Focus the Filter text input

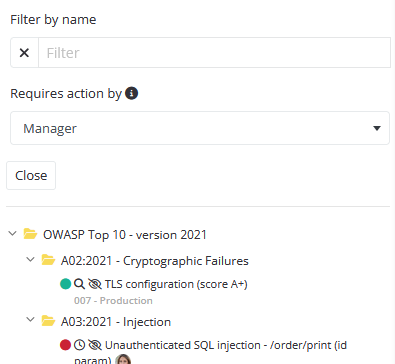[214, 53]
